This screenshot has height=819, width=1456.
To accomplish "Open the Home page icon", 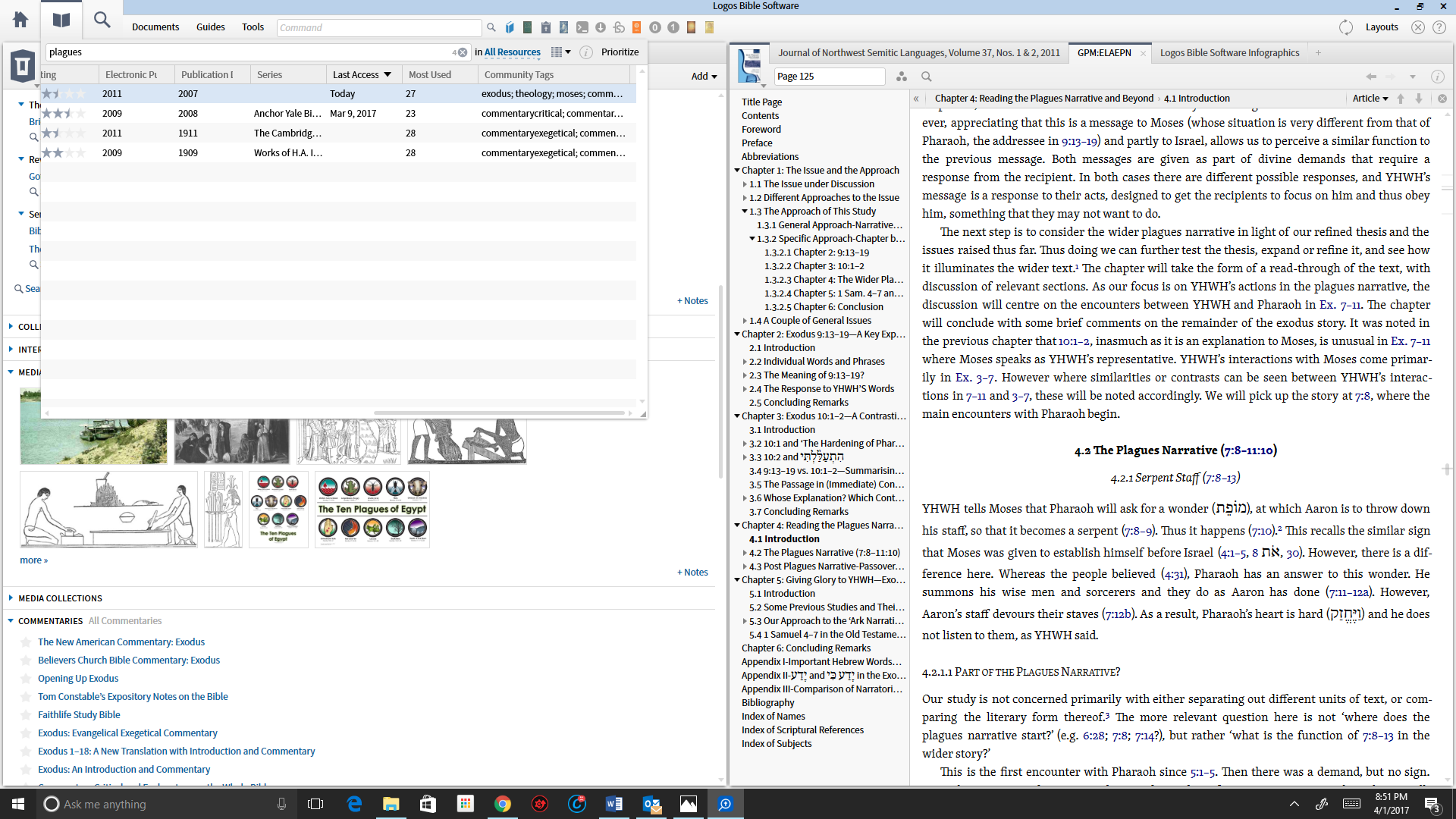I will click(20, 20).
